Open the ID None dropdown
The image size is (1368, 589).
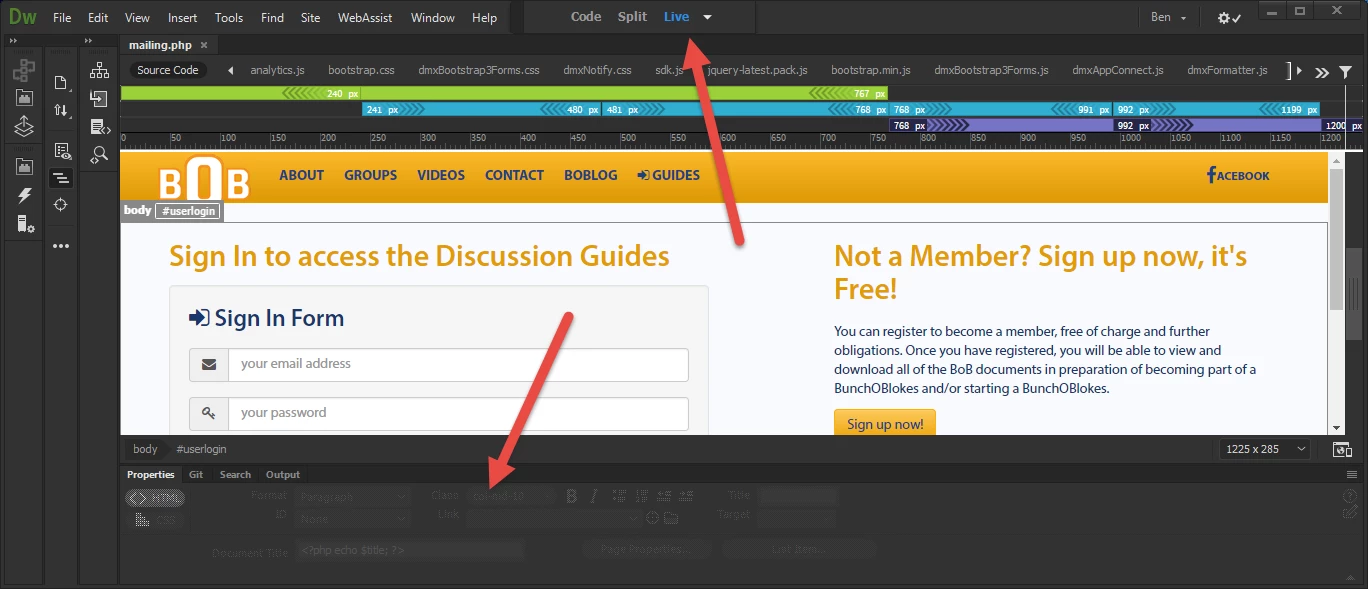(x=354, y=518)
